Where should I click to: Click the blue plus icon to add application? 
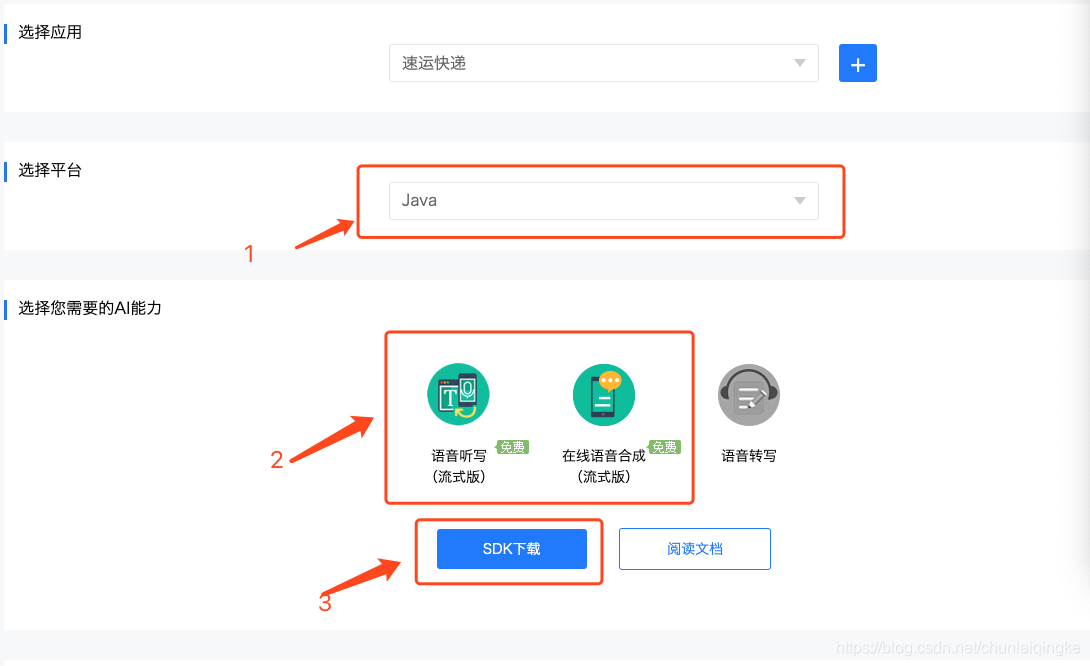coord(857,62)
